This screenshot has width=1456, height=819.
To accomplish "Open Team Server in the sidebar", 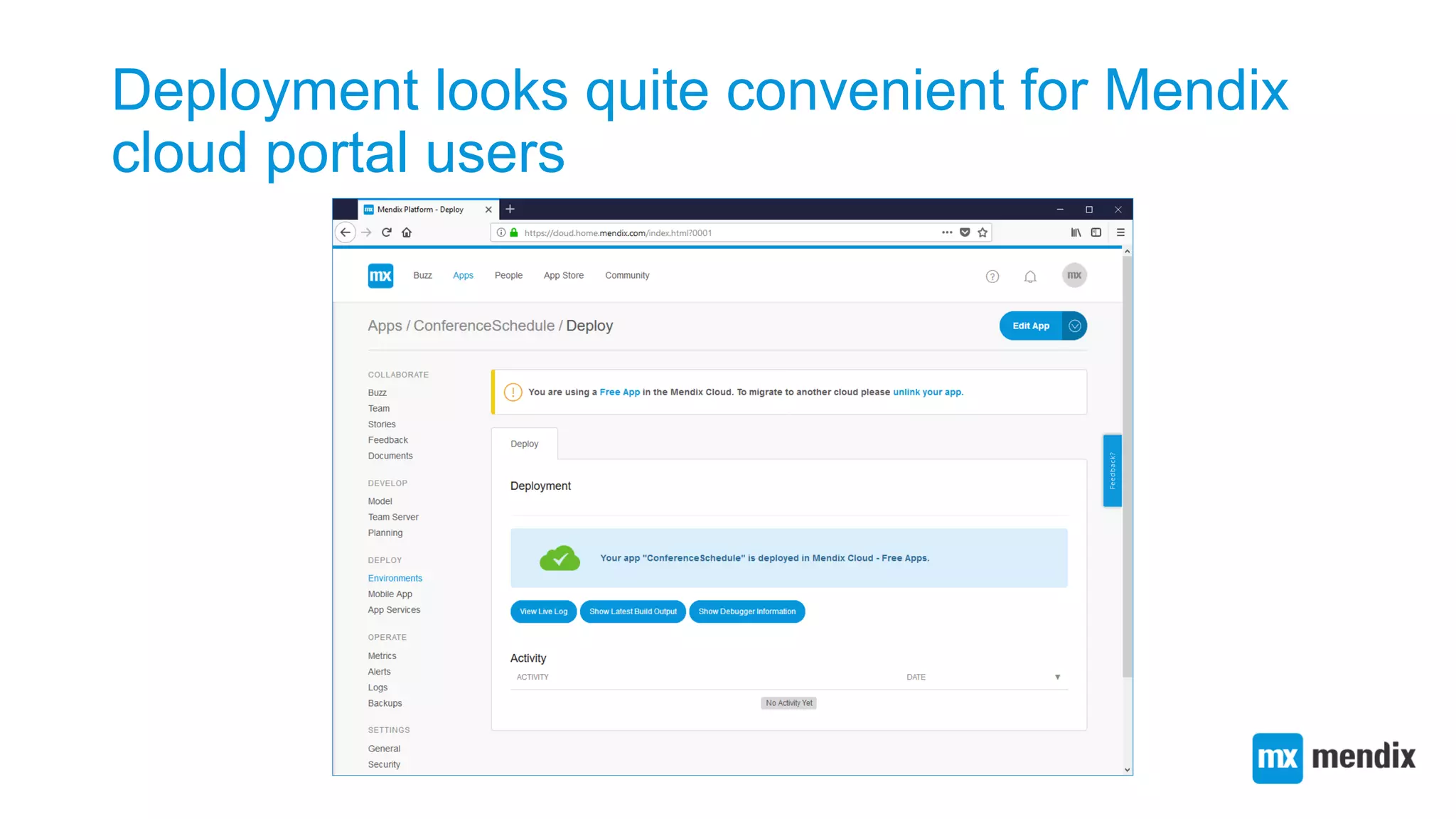I will point(393,518).
